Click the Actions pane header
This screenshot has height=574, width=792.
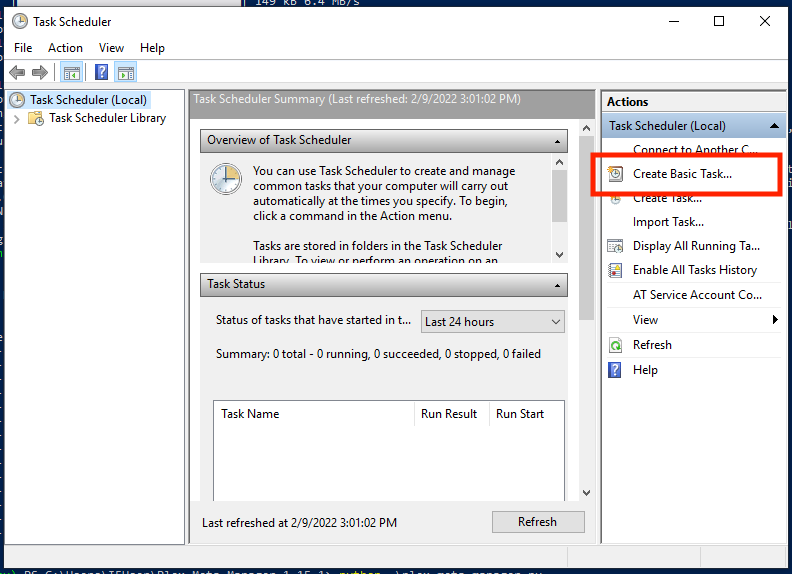pyautogui.click(x=694, y=102)
